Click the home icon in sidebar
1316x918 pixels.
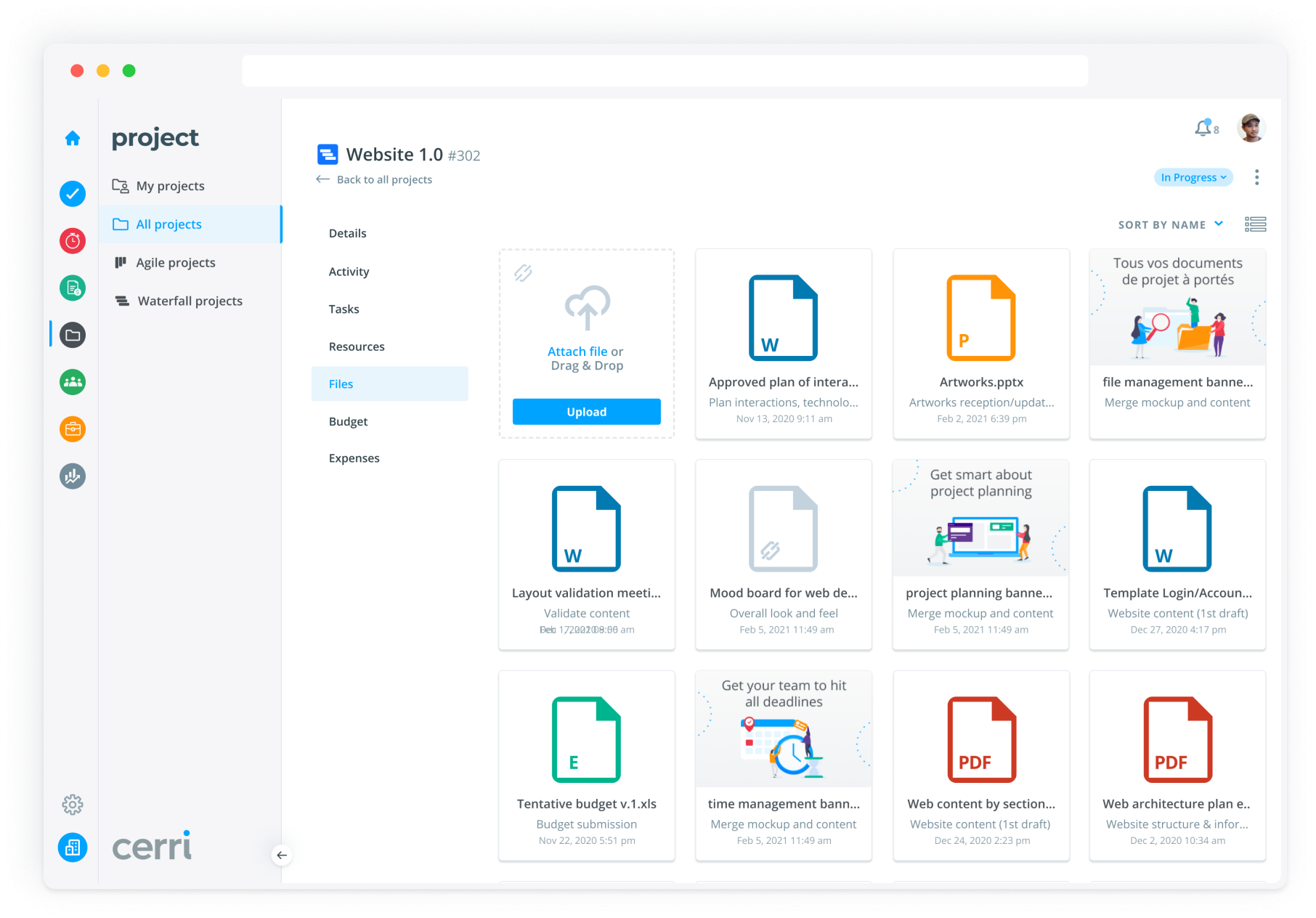pos(73,138)
